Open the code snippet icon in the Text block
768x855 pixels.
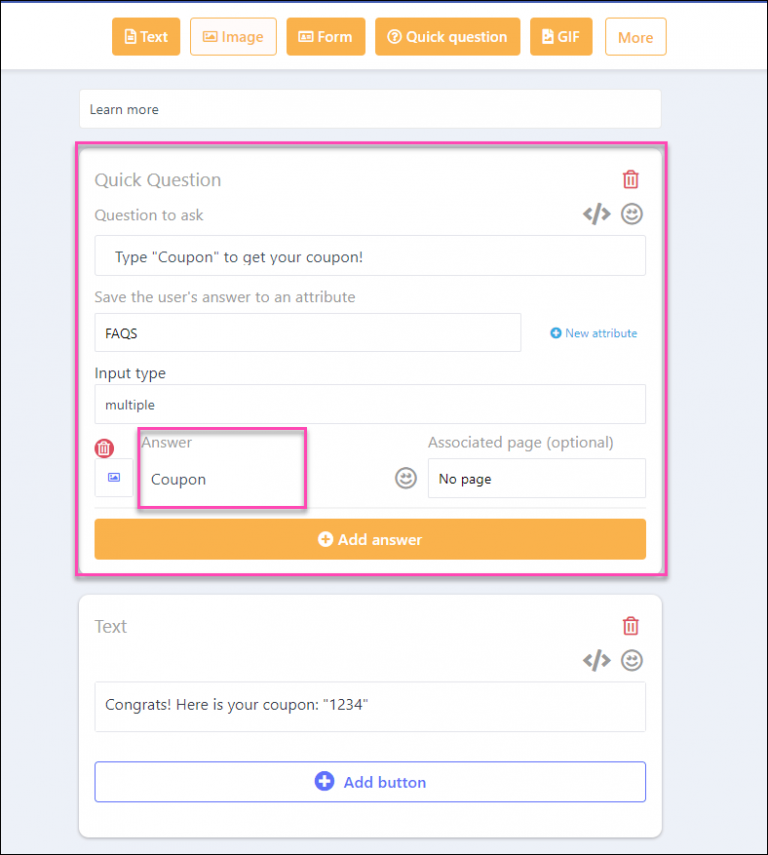coord(597,660)
